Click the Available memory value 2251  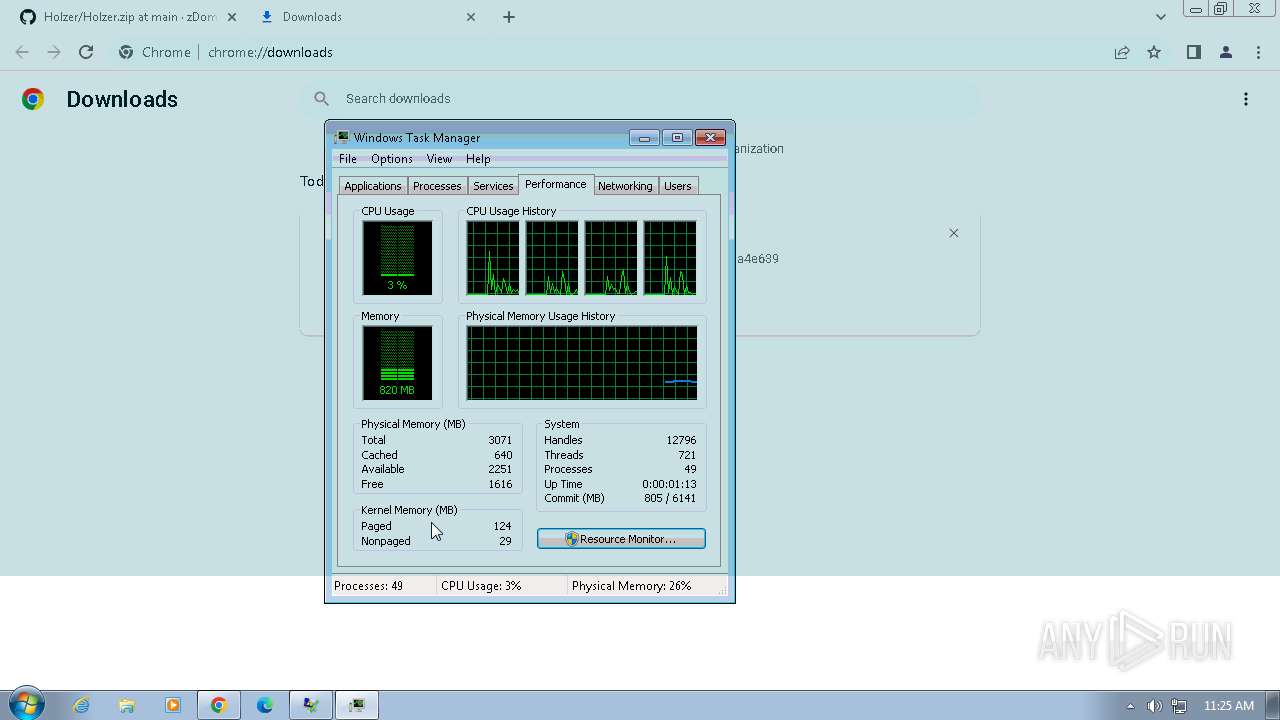pyautogui.click(x=500, y=469)
